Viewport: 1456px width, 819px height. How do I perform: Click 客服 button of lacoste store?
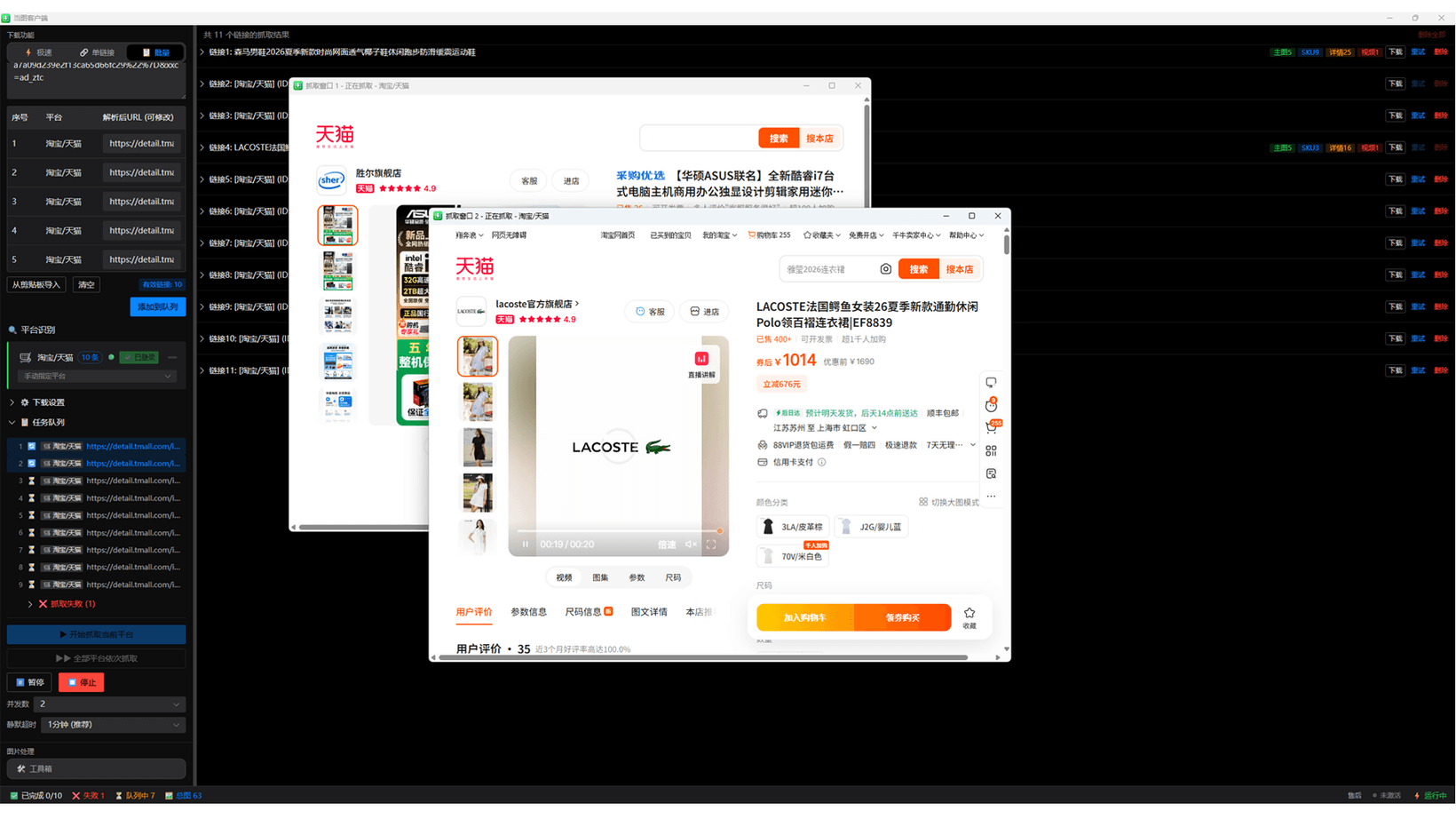[x=650, y=312]
